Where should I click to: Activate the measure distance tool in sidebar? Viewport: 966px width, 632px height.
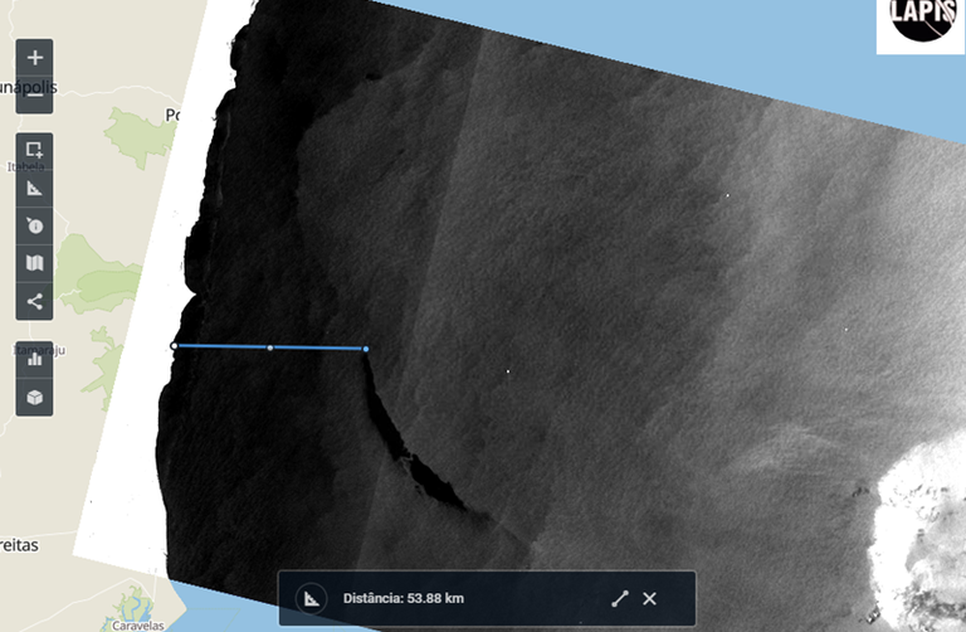[x=34, y=188]
